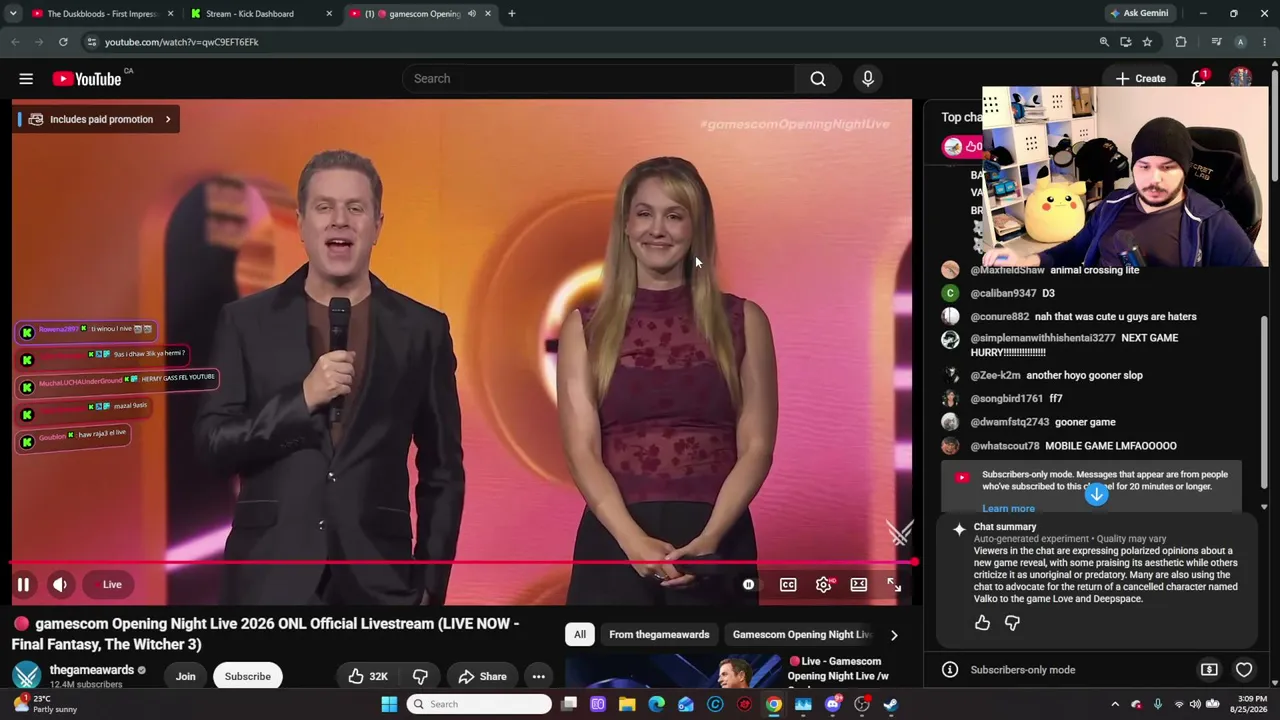Open Super Chat dollar button
Viewport: 1280px width, 720px height.
[x=1209, y=670]
